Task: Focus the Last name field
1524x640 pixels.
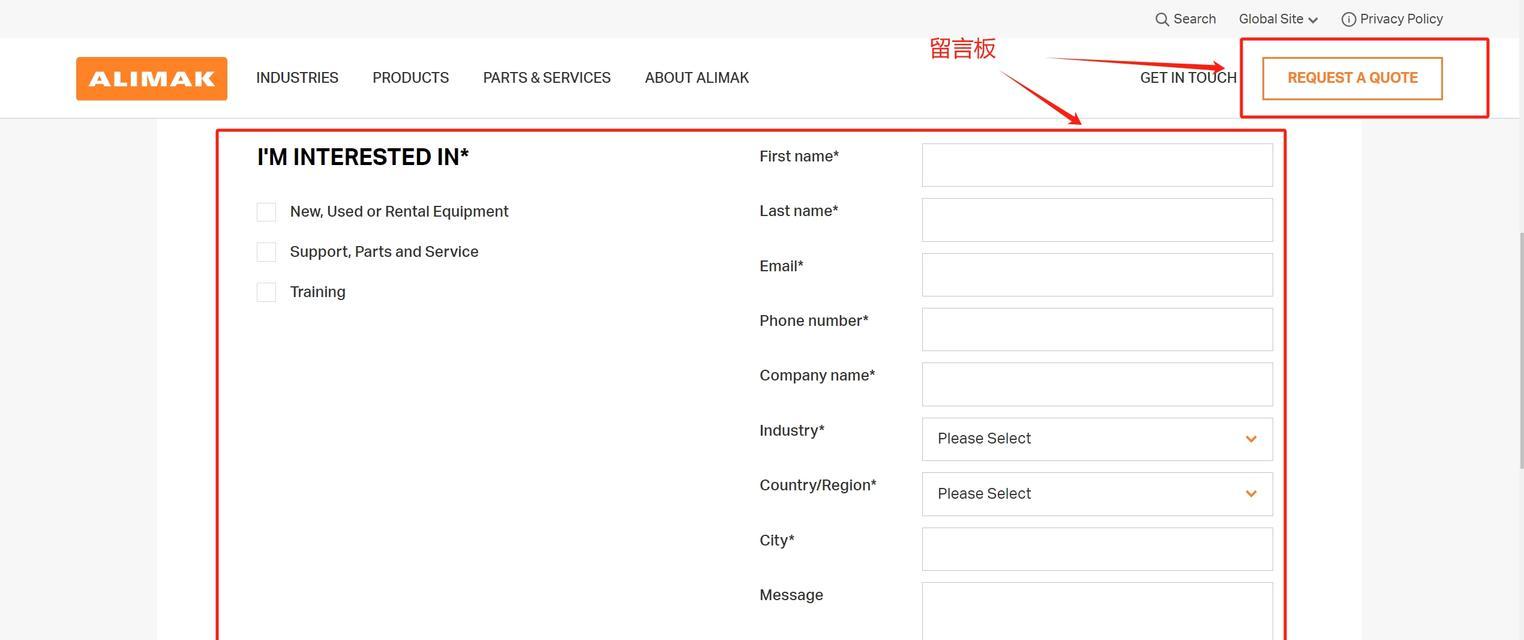Action: pyautogui.click(x=1097, y=220)
